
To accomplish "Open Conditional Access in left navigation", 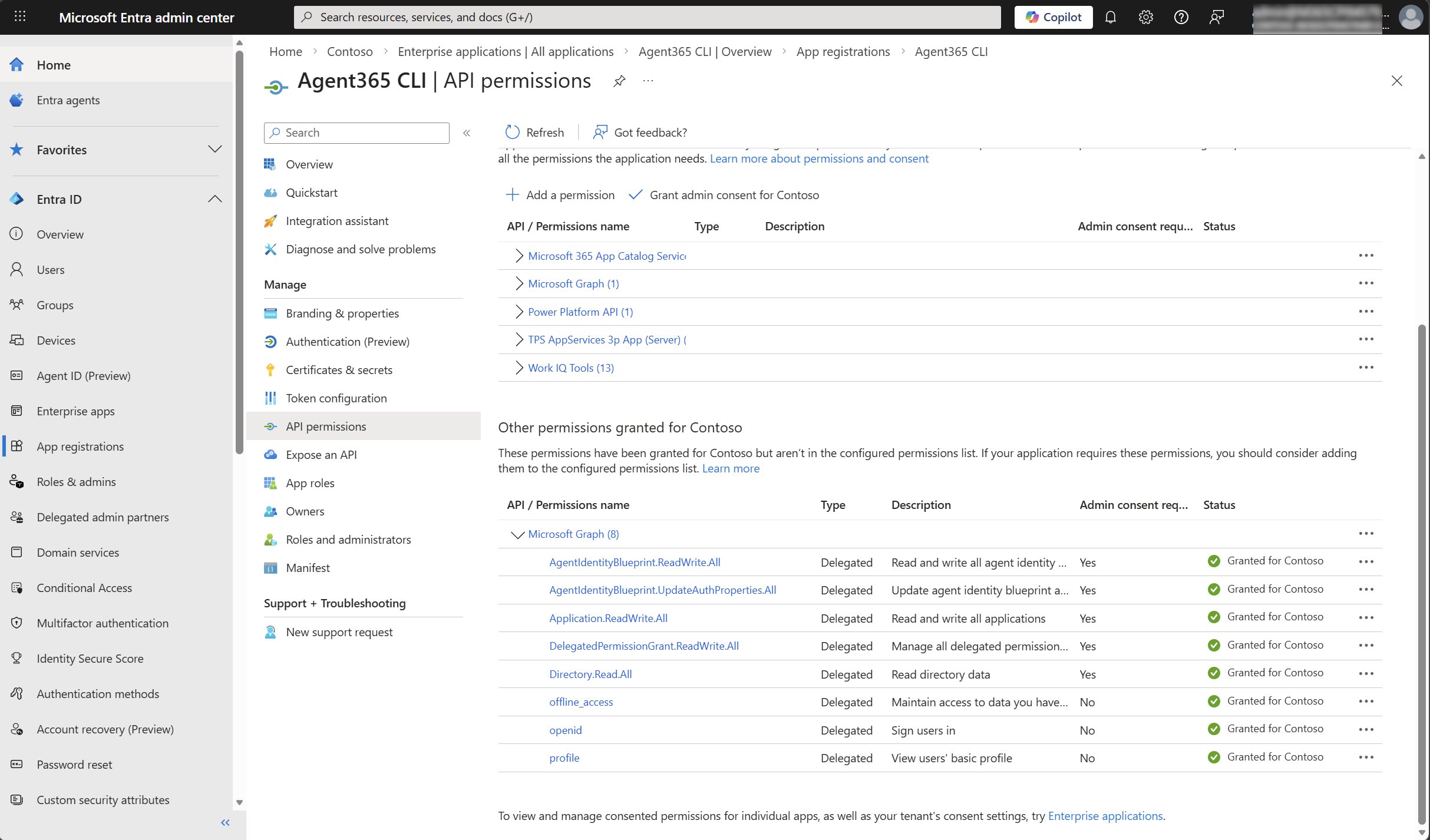I will point(84,588).
